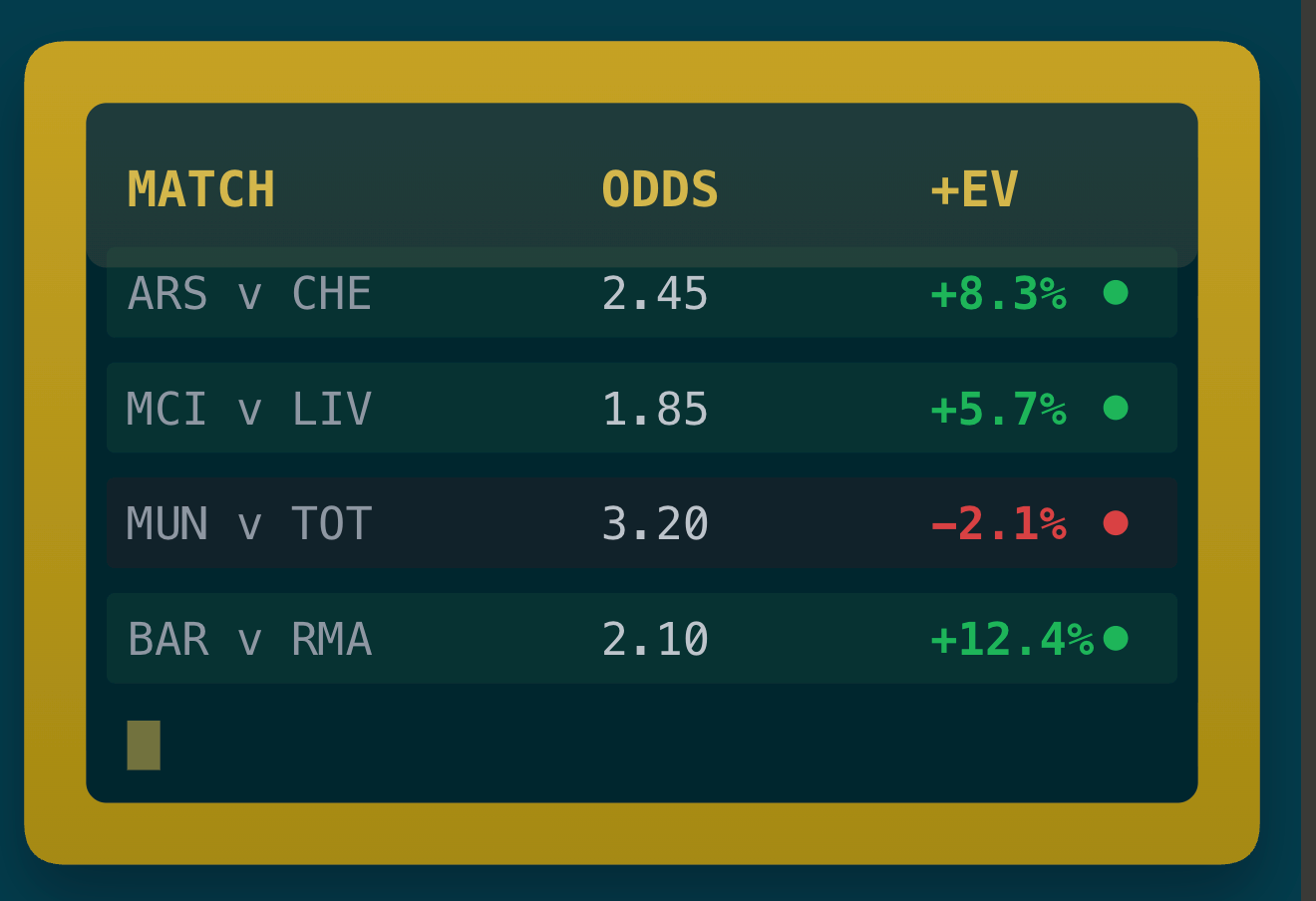The image size is (1316, 901).
Task: Select the MUN v TOT match name
Action: tap(249, 524)
